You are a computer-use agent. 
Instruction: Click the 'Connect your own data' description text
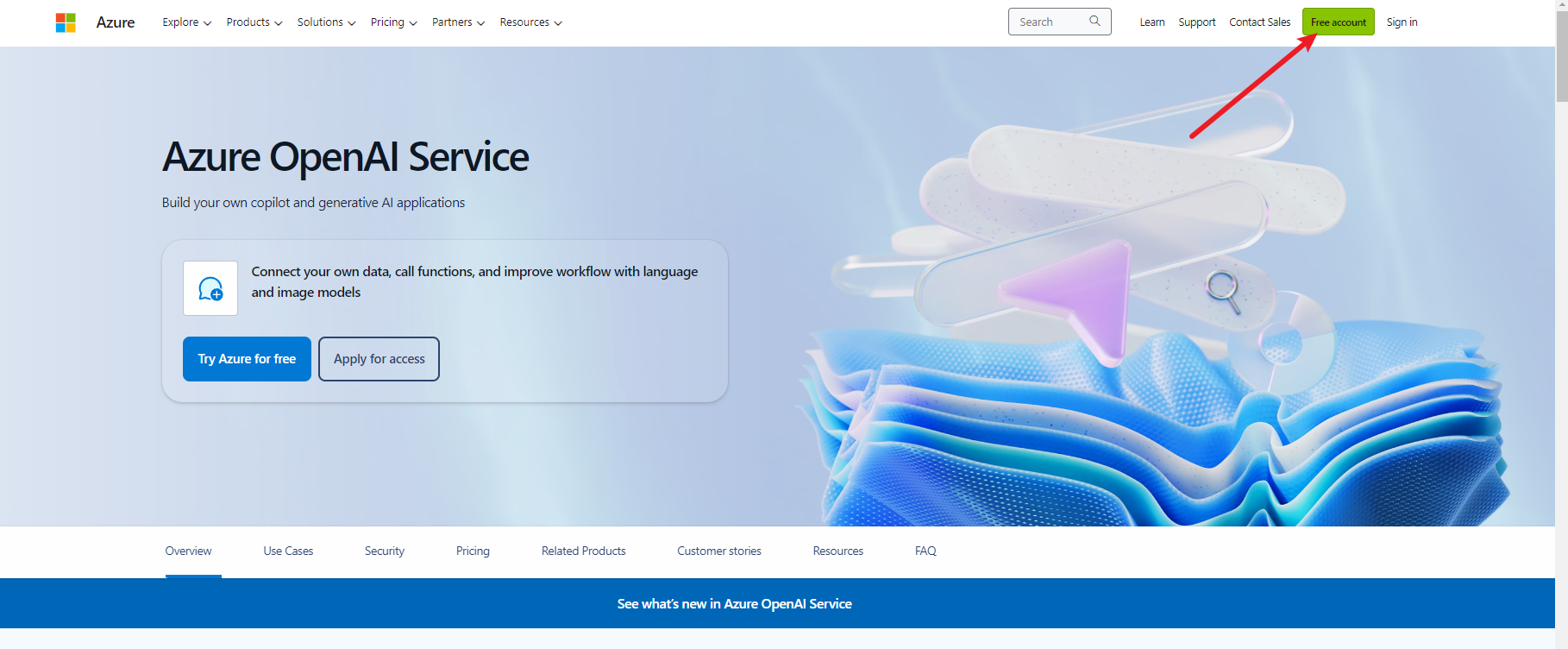click(x=474, y=282)
